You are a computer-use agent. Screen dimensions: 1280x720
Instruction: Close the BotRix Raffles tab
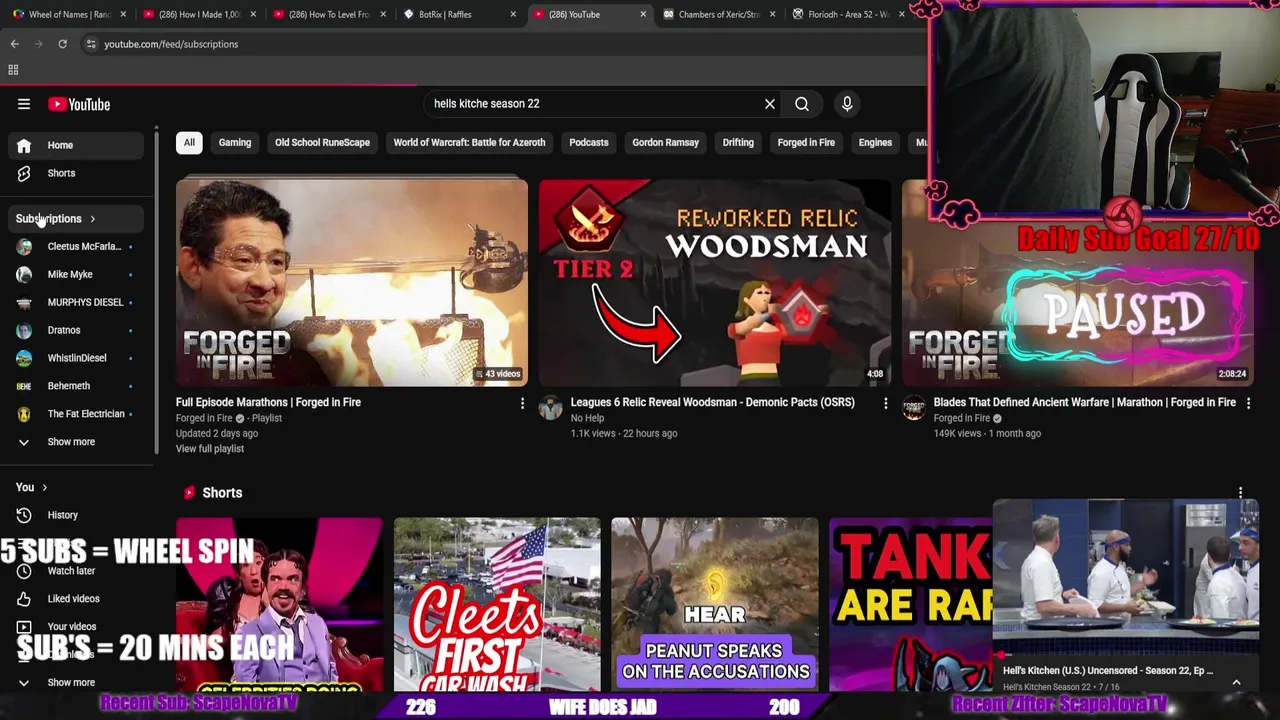[513, 14]
